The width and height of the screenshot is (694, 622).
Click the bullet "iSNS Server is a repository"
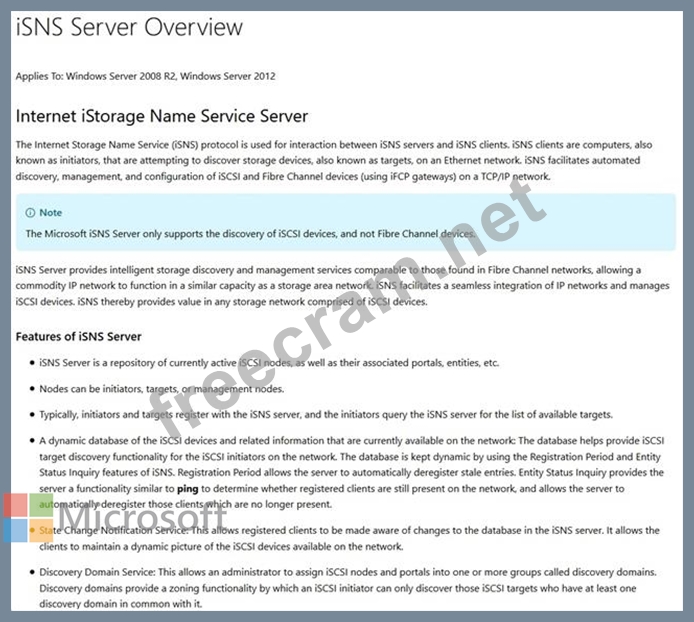click(x=269, y=363)
